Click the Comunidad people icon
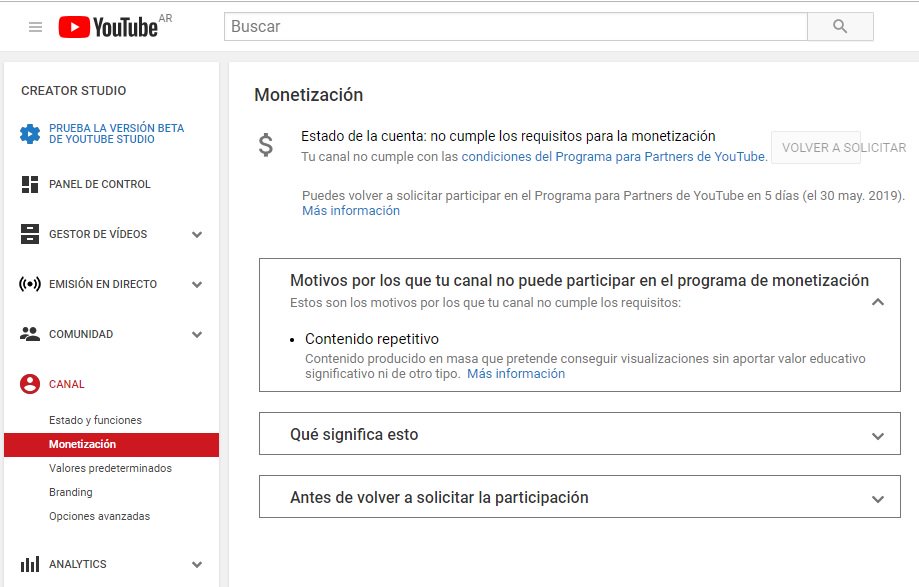Viewport: 919px width, 587px height. [x=30, y=334]
